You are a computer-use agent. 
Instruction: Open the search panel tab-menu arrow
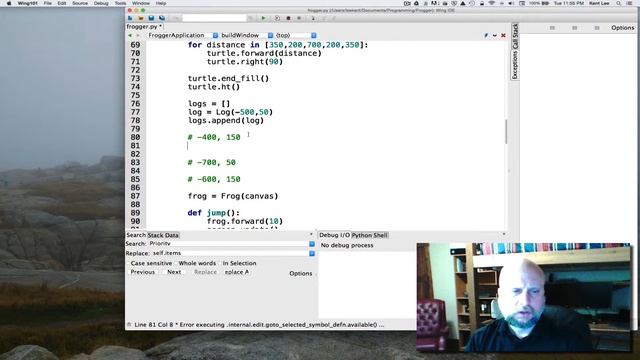click(x=311, y=234)
